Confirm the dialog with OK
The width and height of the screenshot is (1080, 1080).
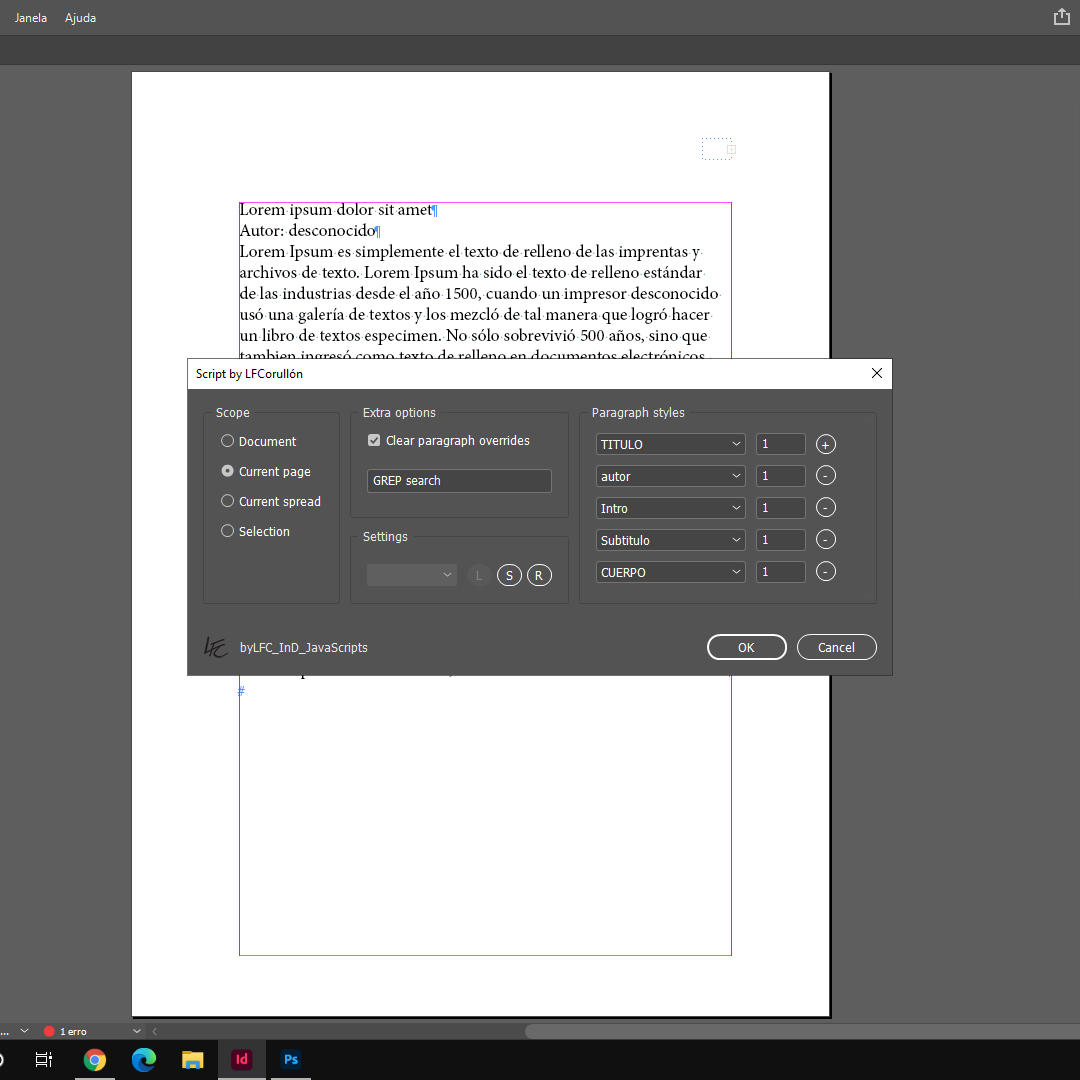[x=746, y=647]
